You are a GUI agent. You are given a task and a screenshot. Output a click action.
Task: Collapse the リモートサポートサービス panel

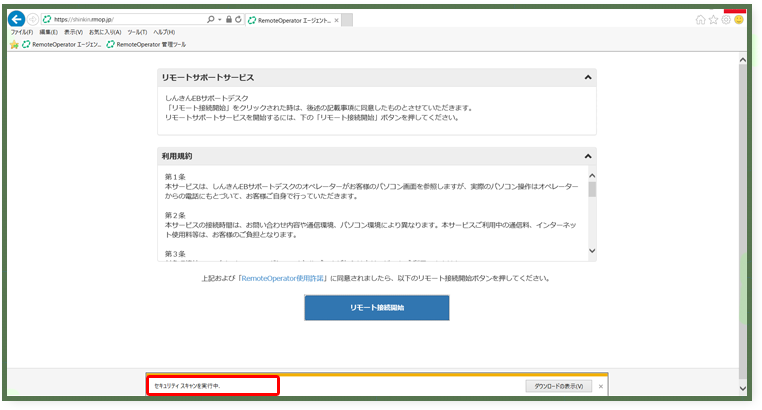click(x=588, y=77)
